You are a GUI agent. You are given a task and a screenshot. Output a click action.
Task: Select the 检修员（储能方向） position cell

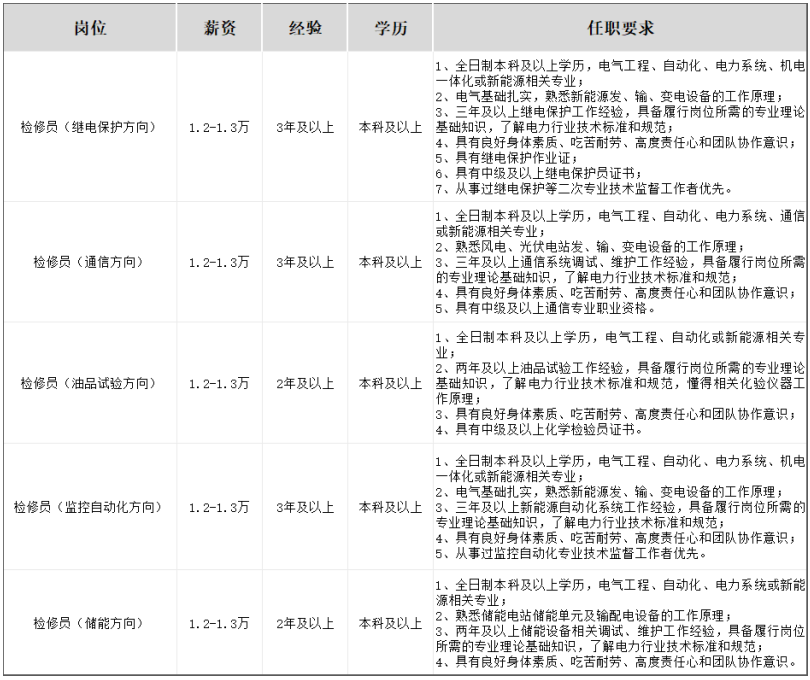[x=88, y=623]
